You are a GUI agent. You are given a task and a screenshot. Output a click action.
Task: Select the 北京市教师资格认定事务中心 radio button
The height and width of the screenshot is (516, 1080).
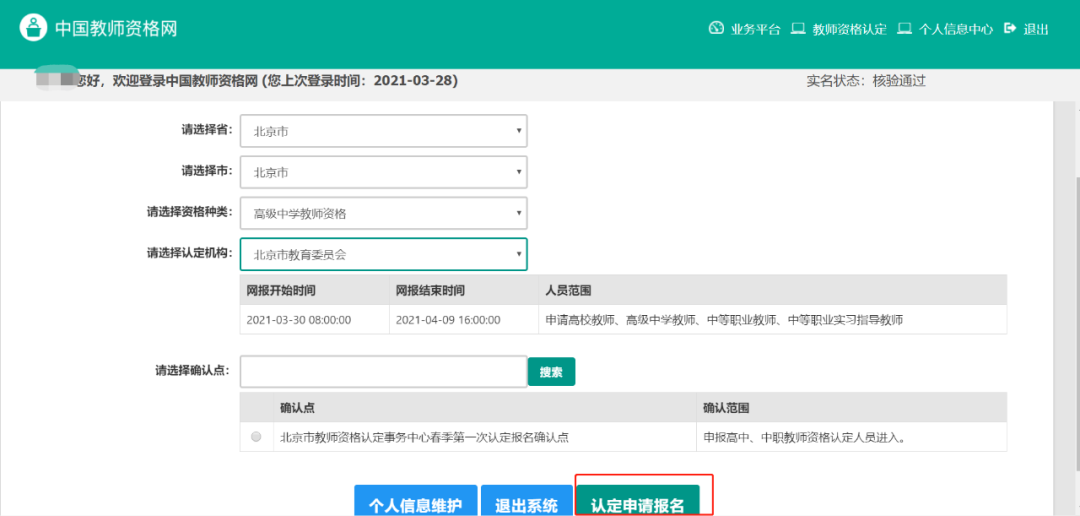257,437
